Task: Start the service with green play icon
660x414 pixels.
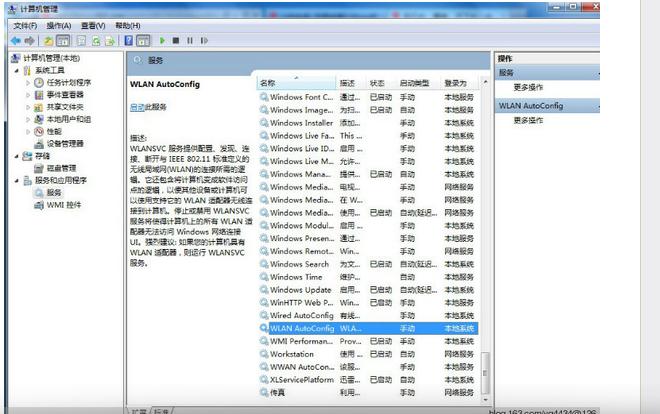Action: click(162, 41)
